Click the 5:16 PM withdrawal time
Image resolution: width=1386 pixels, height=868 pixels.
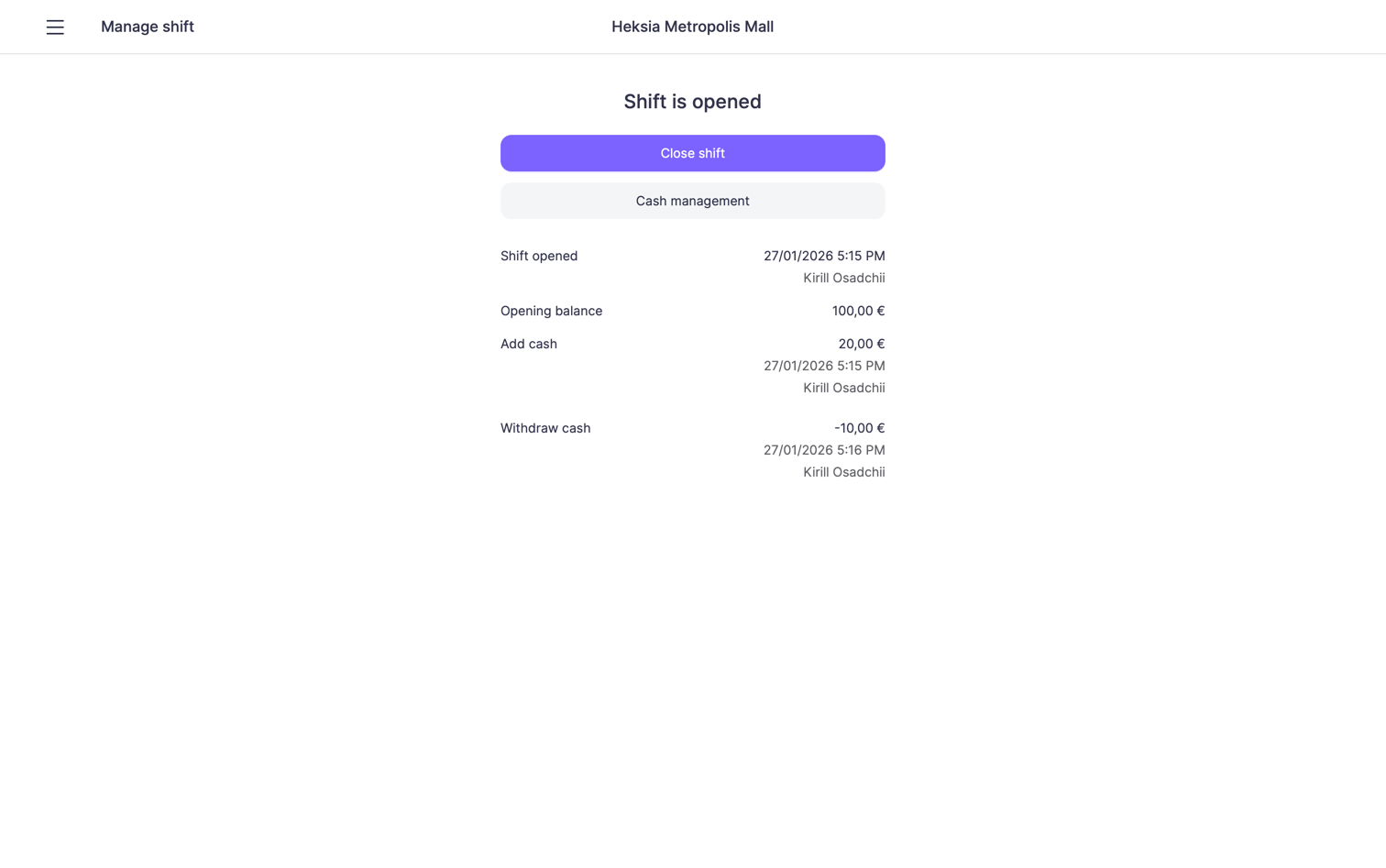861,450
